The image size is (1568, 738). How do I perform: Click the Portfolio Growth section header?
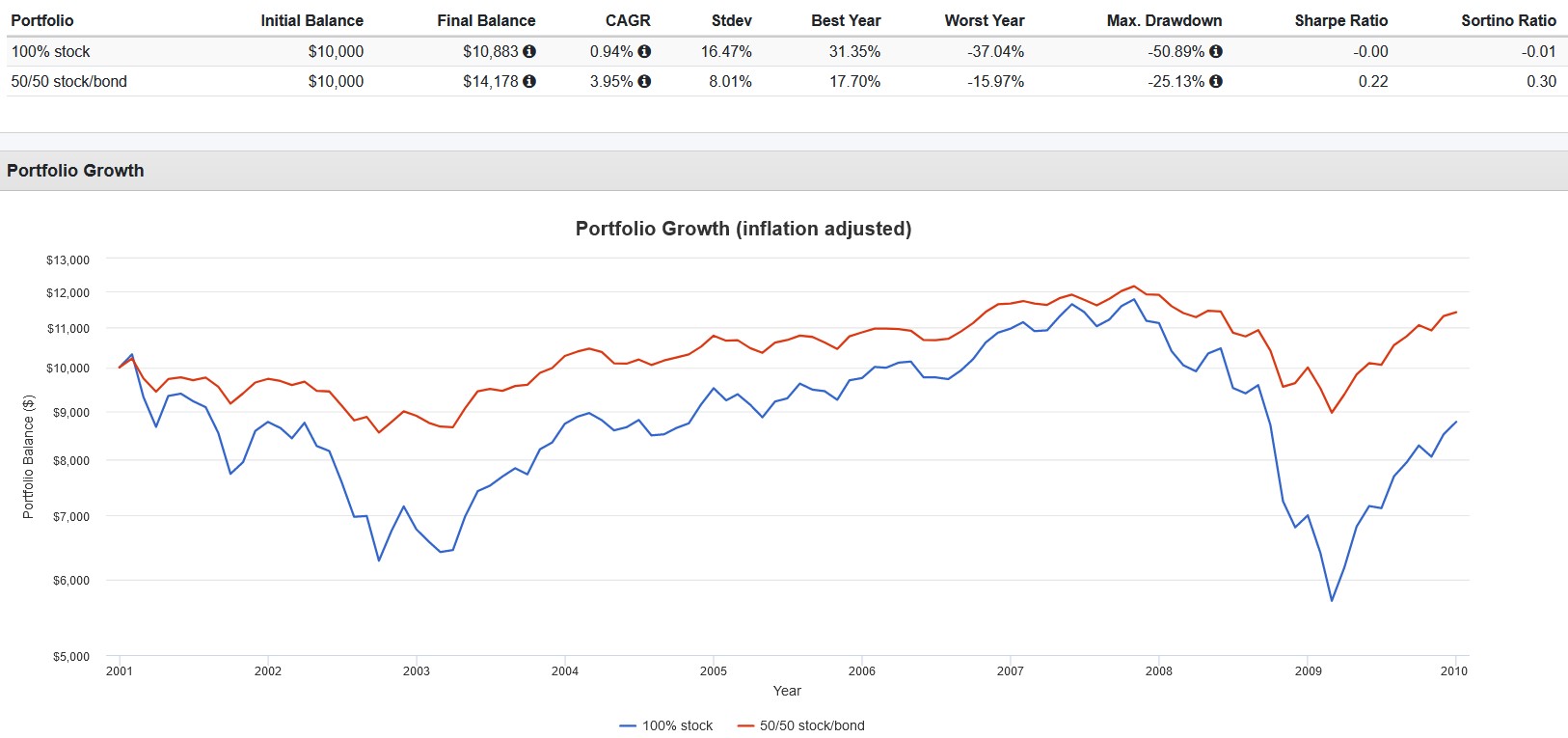click(x=75, y=171)
